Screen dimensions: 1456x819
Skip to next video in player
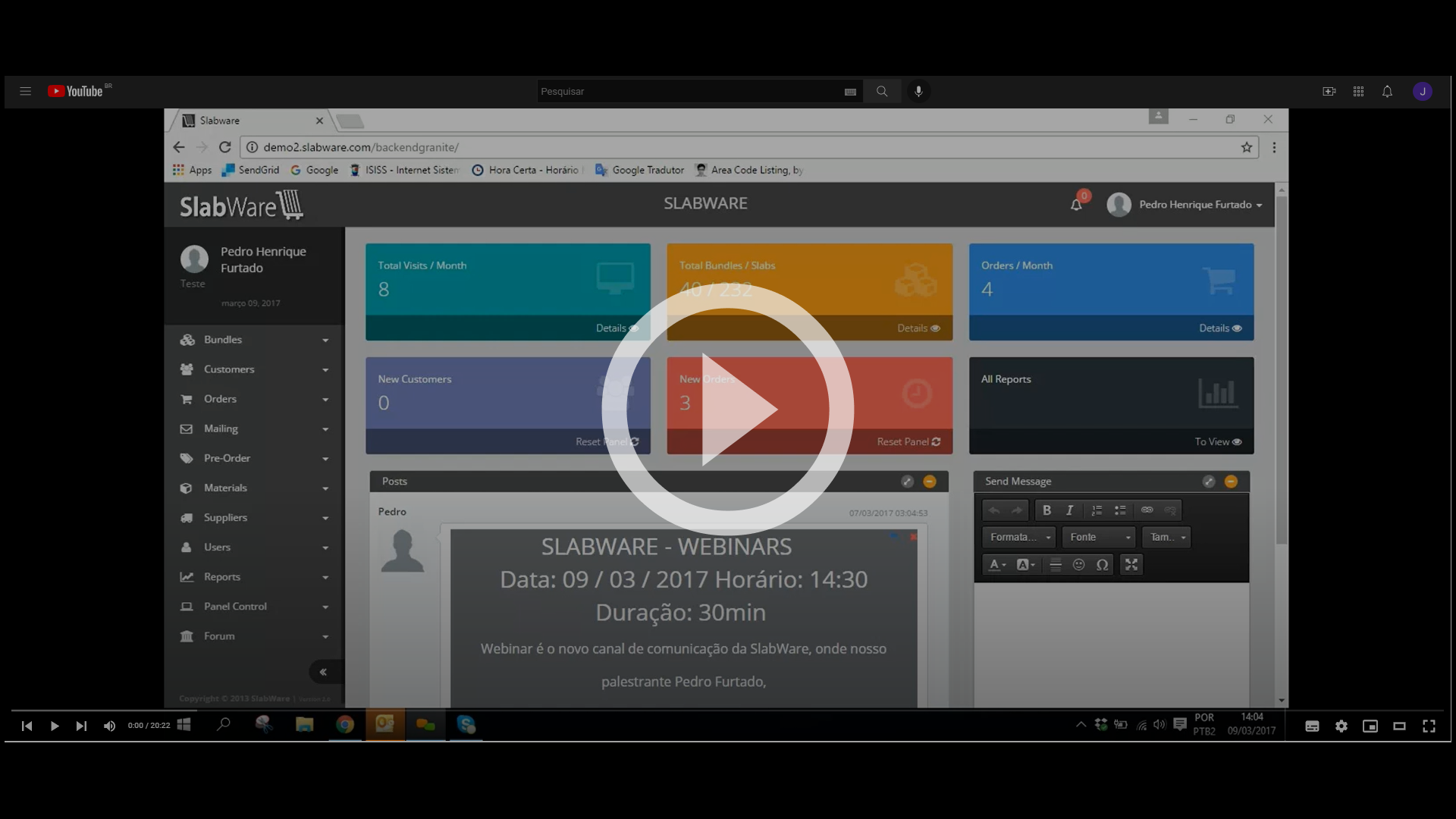click(x=81, y=726)
